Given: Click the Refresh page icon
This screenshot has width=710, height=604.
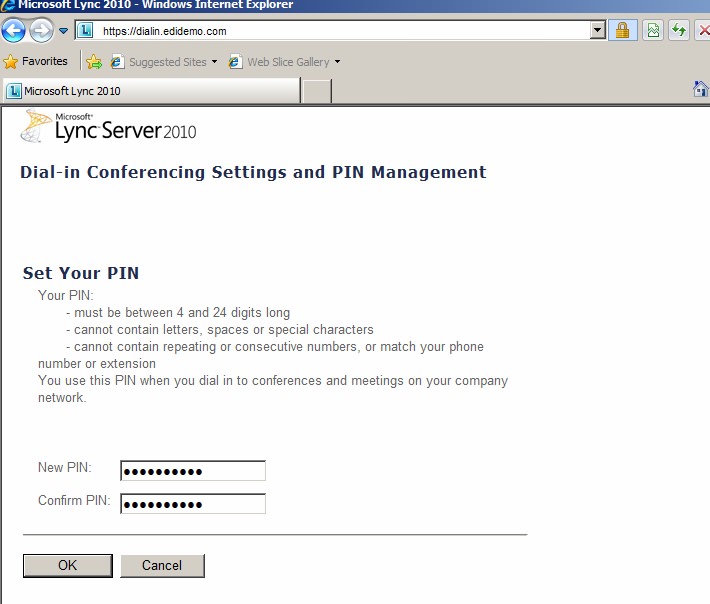Looking at the screenshot, I should pos(678,31).
